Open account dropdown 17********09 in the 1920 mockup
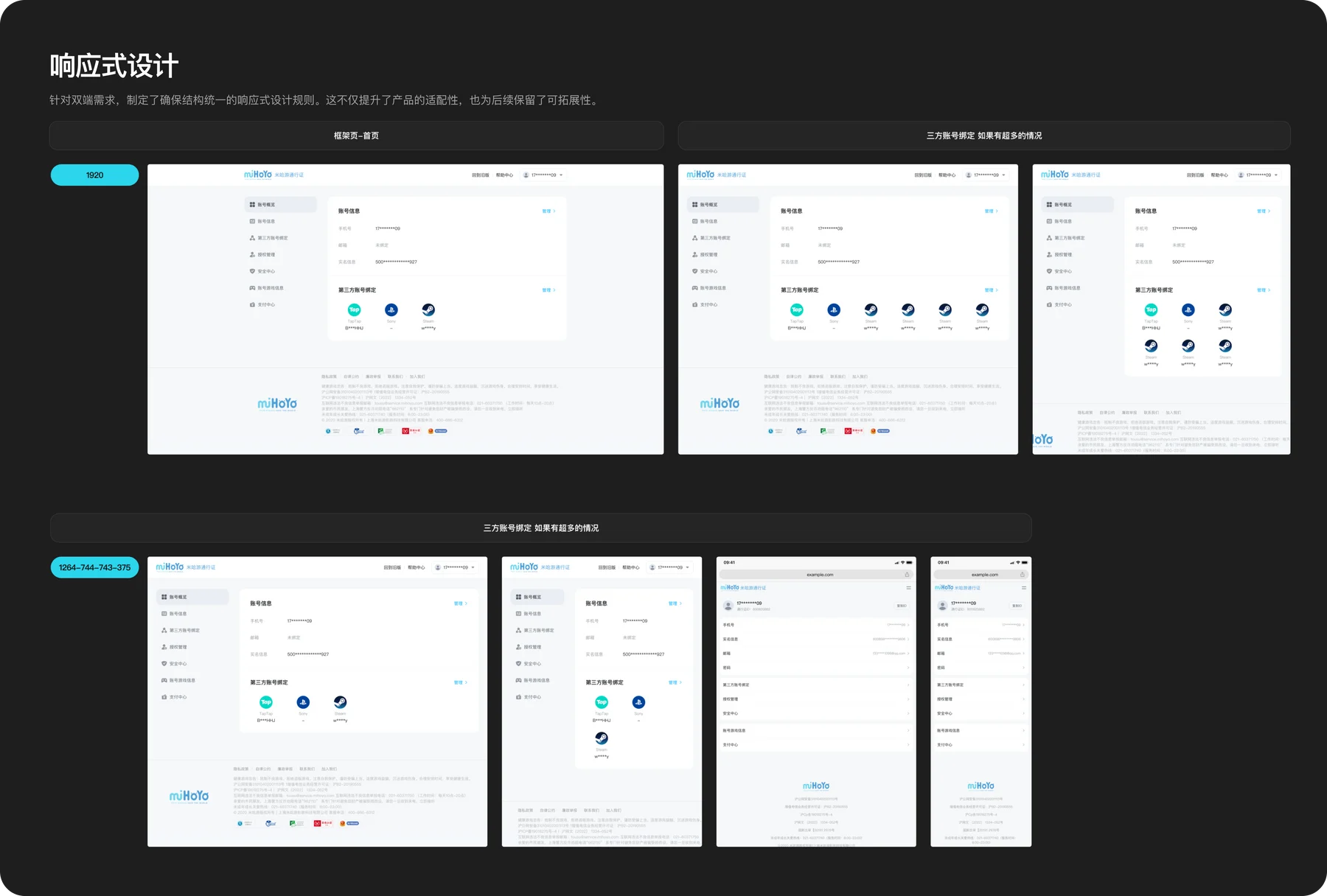The height and width of the screenshot is (896, 1327). click(x=543, y=175)
